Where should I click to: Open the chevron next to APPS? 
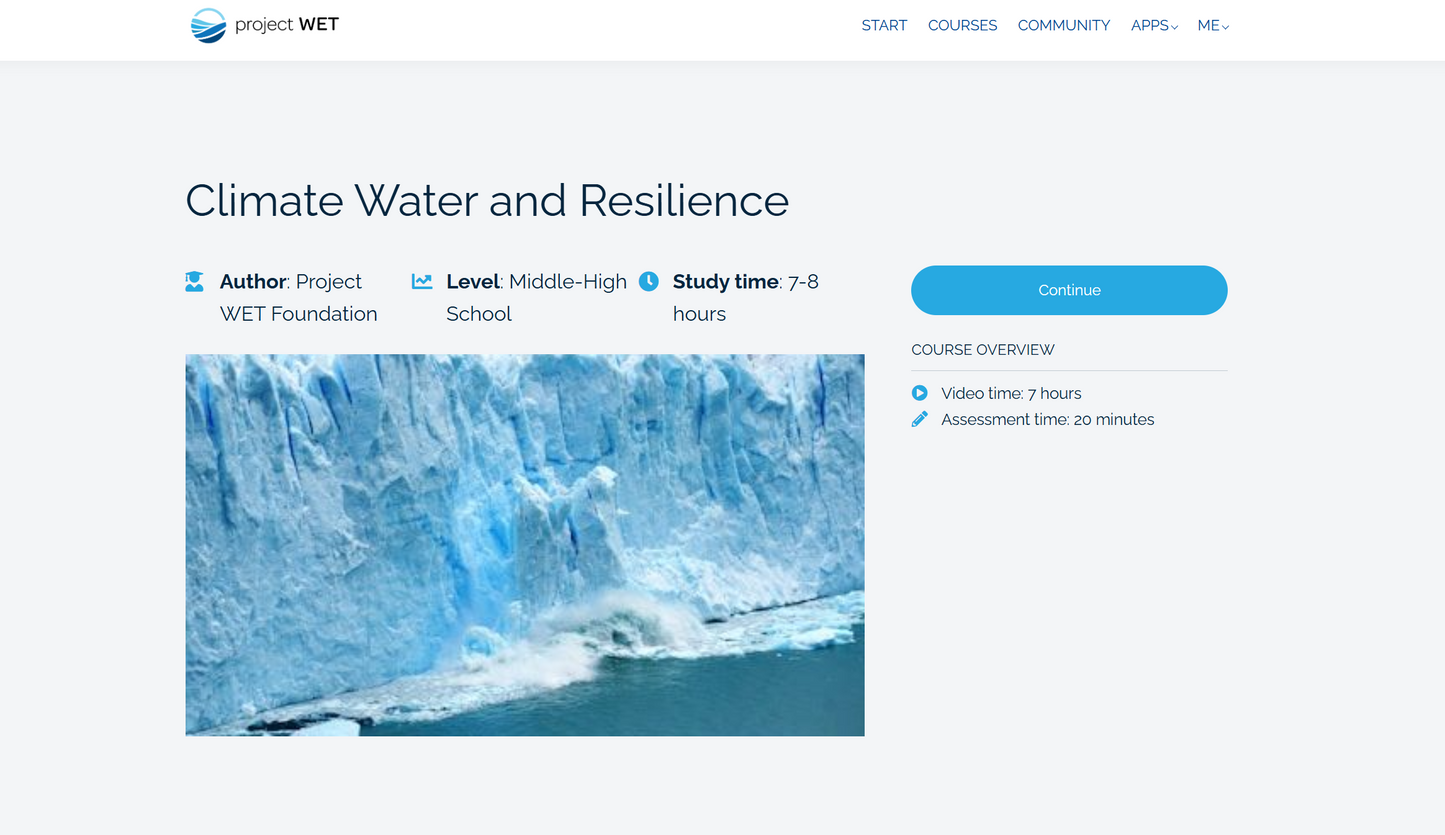coord(1174,27)
